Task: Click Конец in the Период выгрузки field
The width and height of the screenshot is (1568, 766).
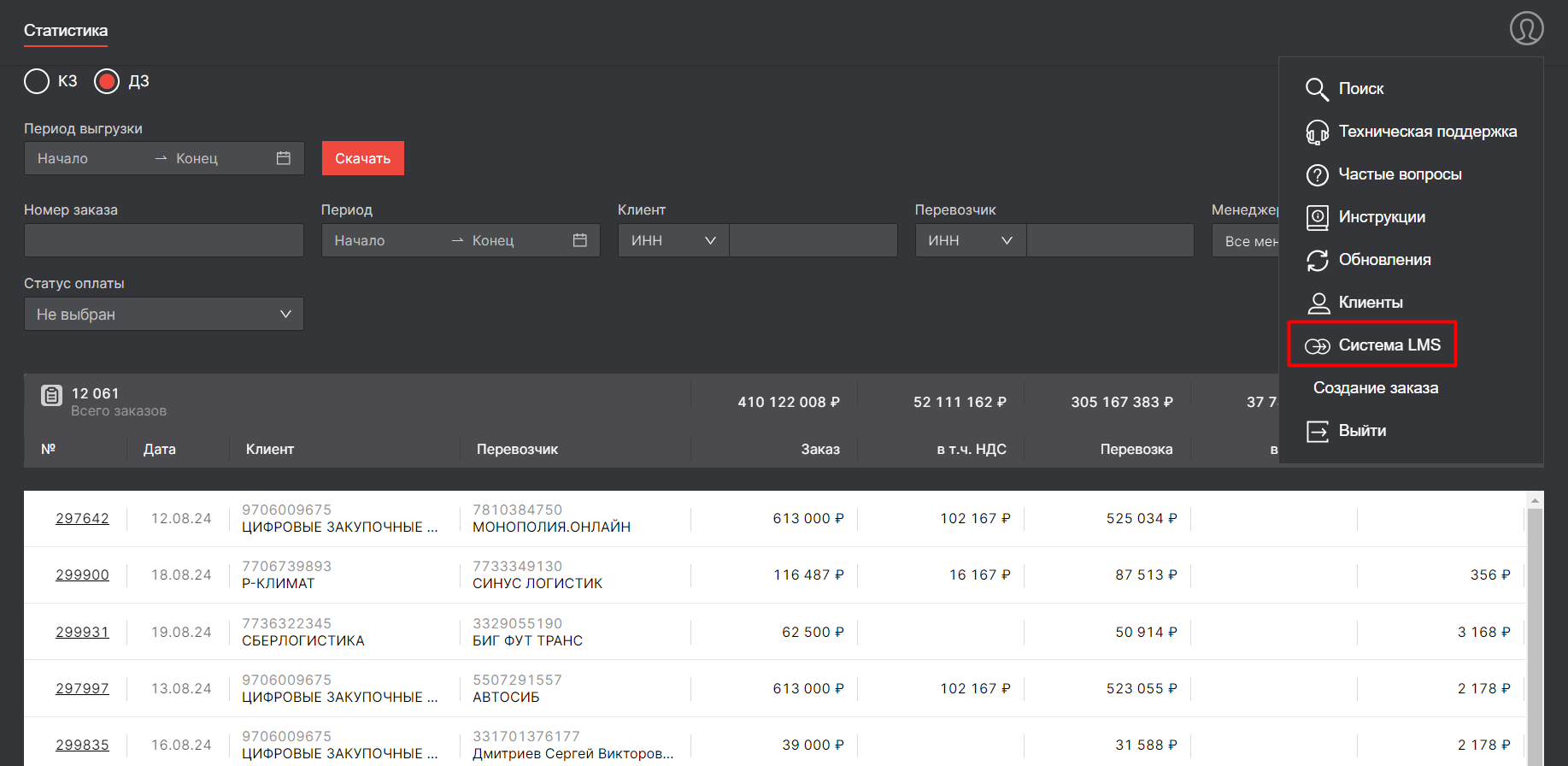Action: (197, 158)
